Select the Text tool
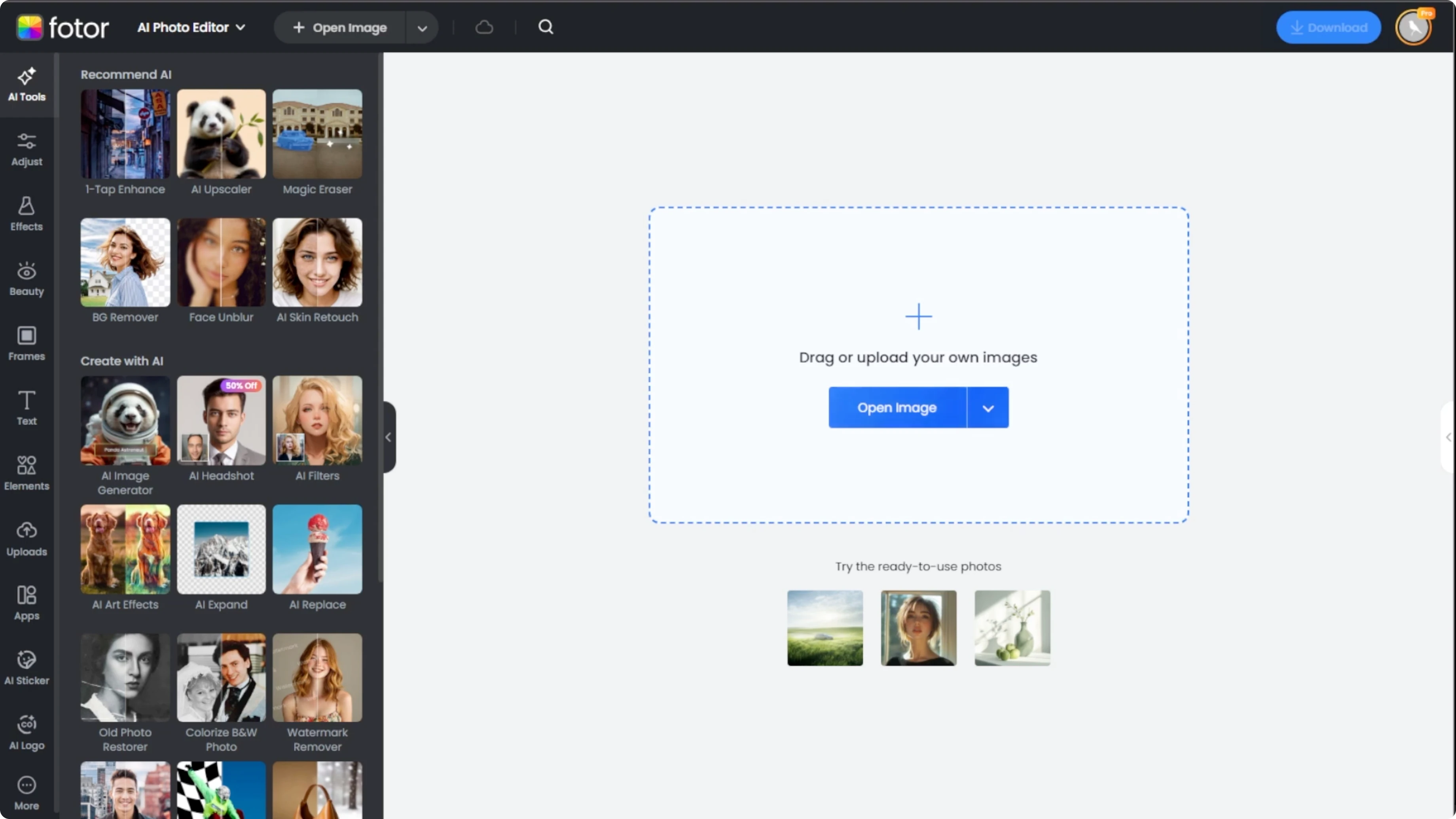 click(x=27, y=408)
